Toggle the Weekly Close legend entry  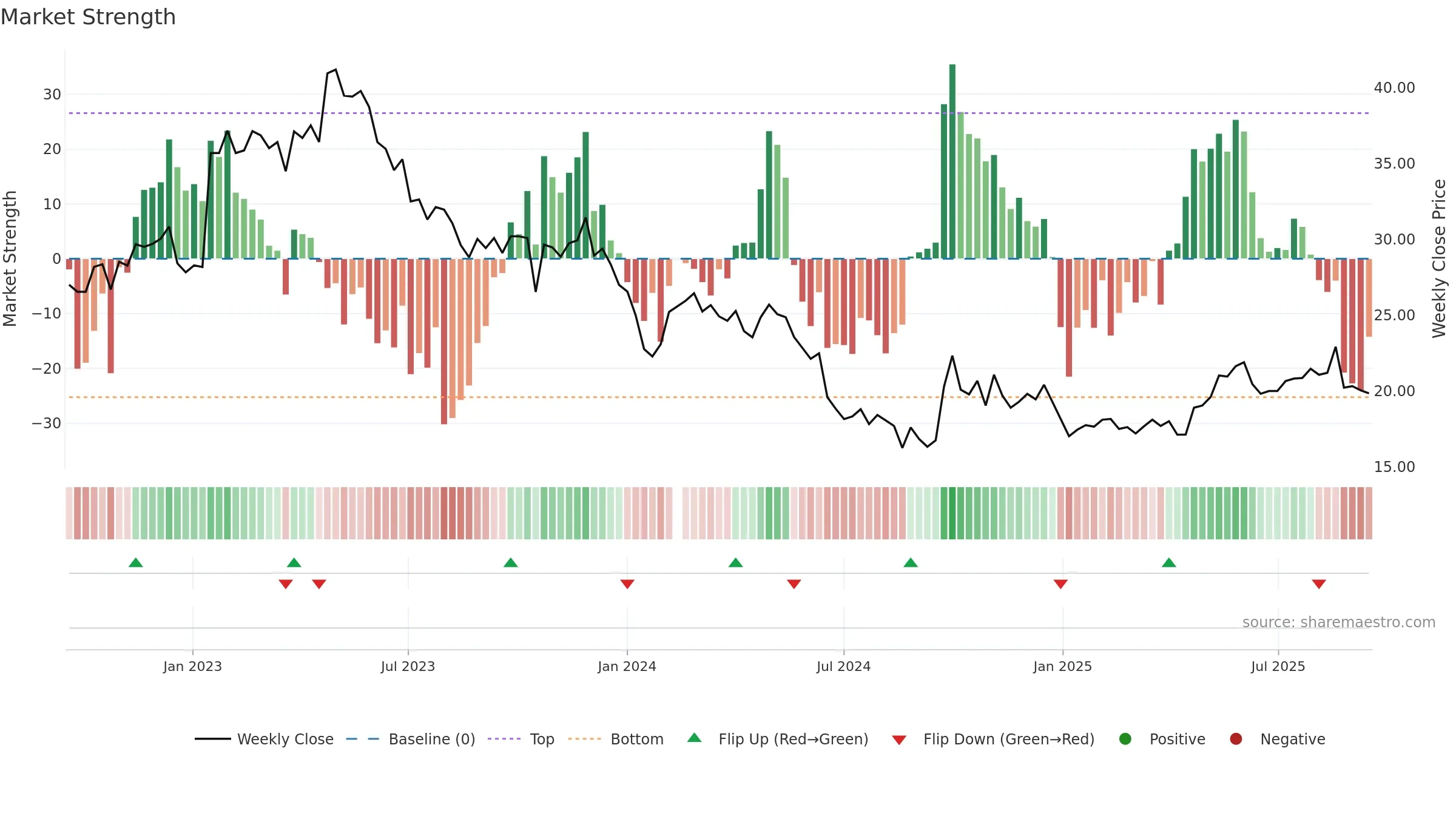(285, 739)
